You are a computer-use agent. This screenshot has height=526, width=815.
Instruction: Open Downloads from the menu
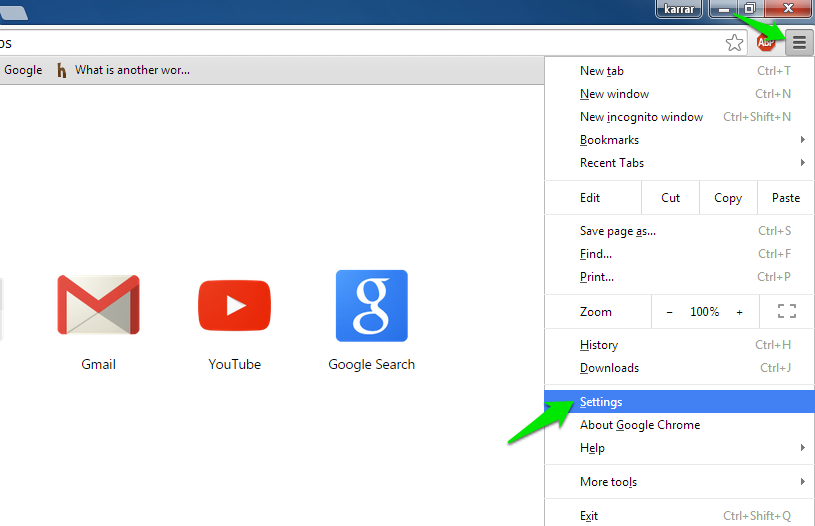(679, 367)
